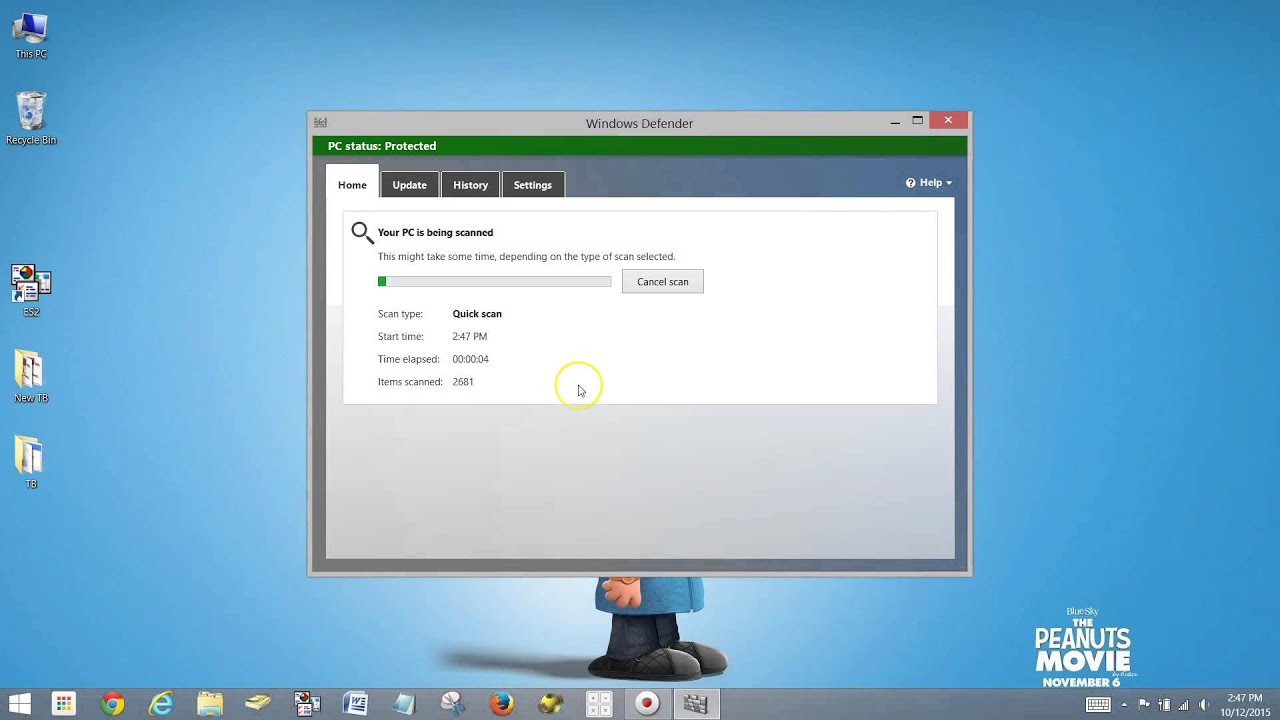The width and height of the screenshot is (1280, 720).
Task: Minimize the Windows Defender window
Action: tap(895, 121)
